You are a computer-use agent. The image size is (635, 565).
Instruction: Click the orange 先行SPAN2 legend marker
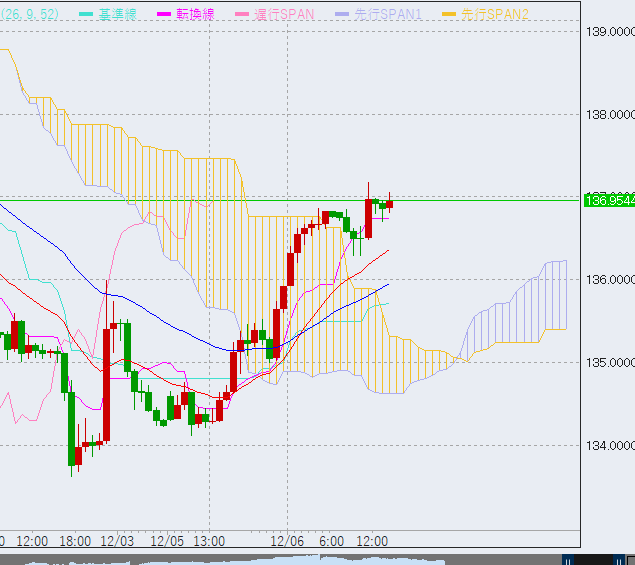click(x=451, y=15)
